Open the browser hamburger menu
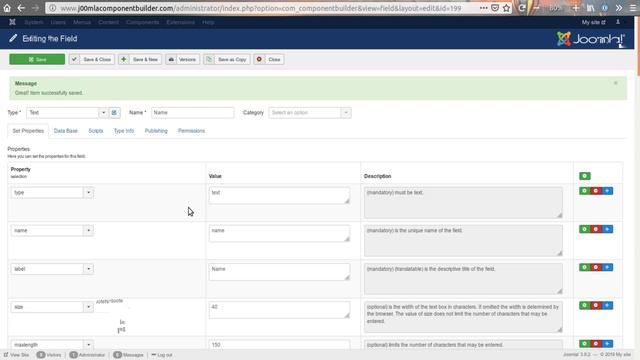640x360 pixels. pyautogui.click(x=633, y=8)
